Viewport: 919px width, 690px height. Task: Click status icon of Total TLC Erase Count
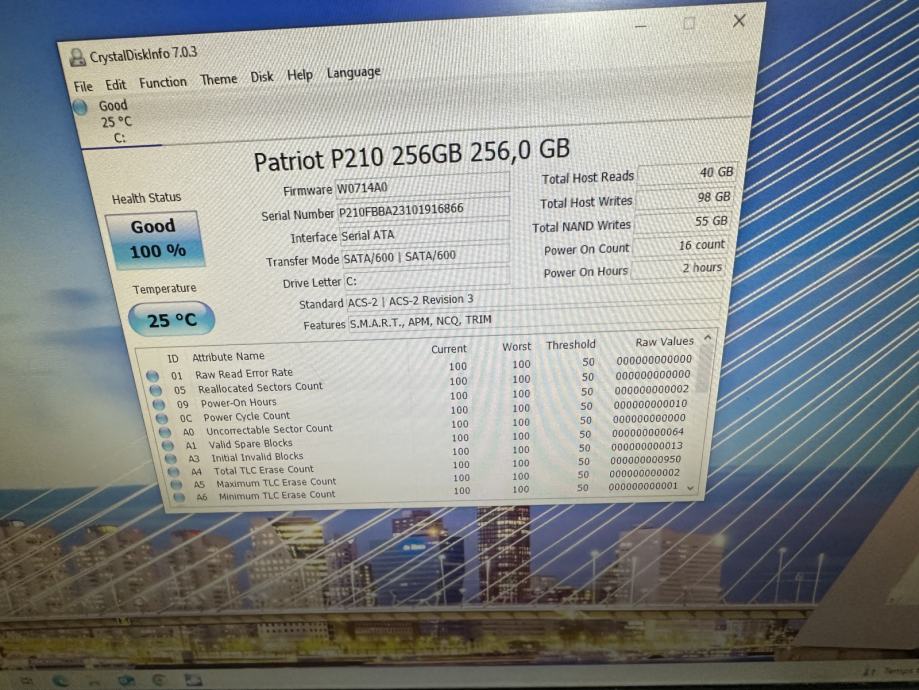click(x=173, y=471)
